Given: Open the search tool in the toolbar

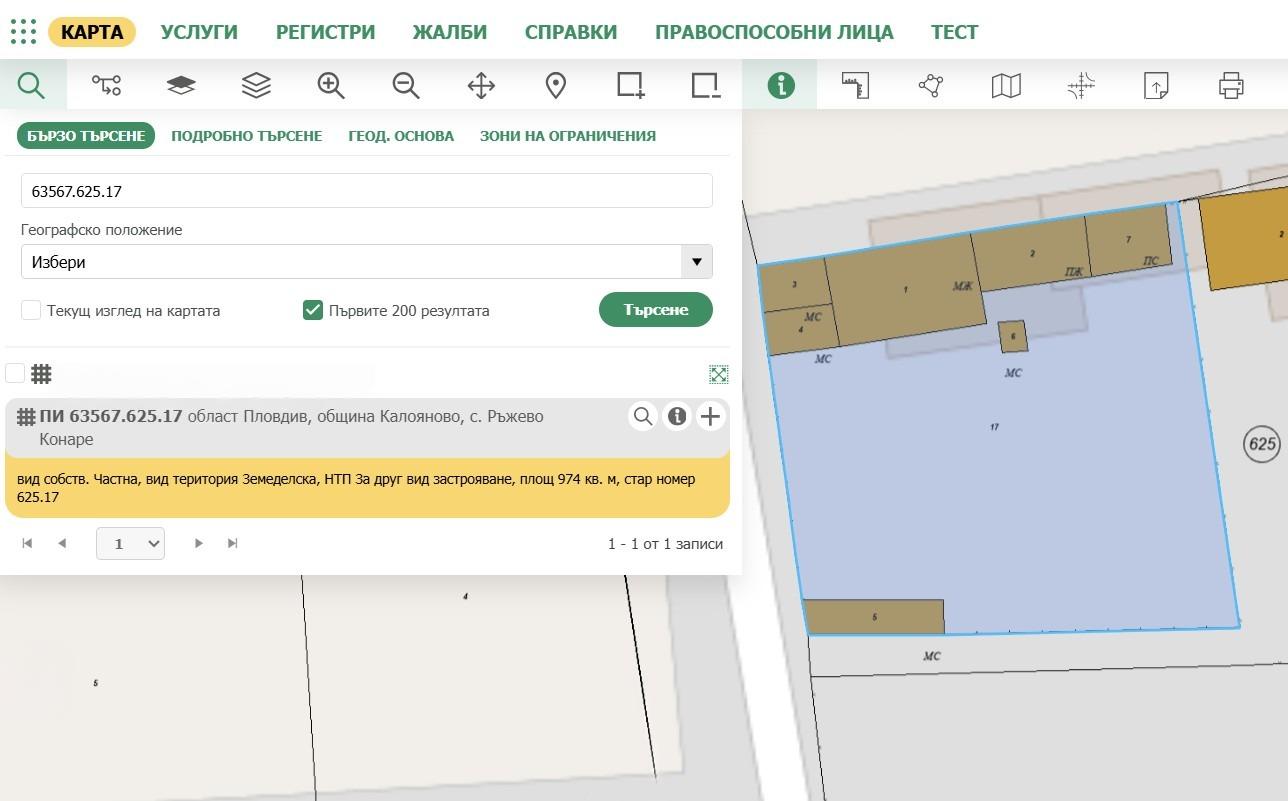Looking at the screenshot, I should (x=31, y=85).
